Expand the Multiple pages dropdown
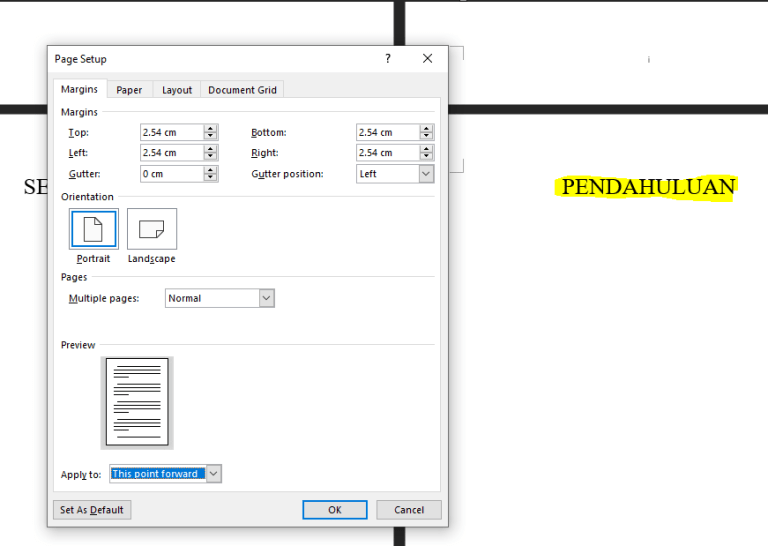Viewport: 768px width, 546px height. pos(220,298)
